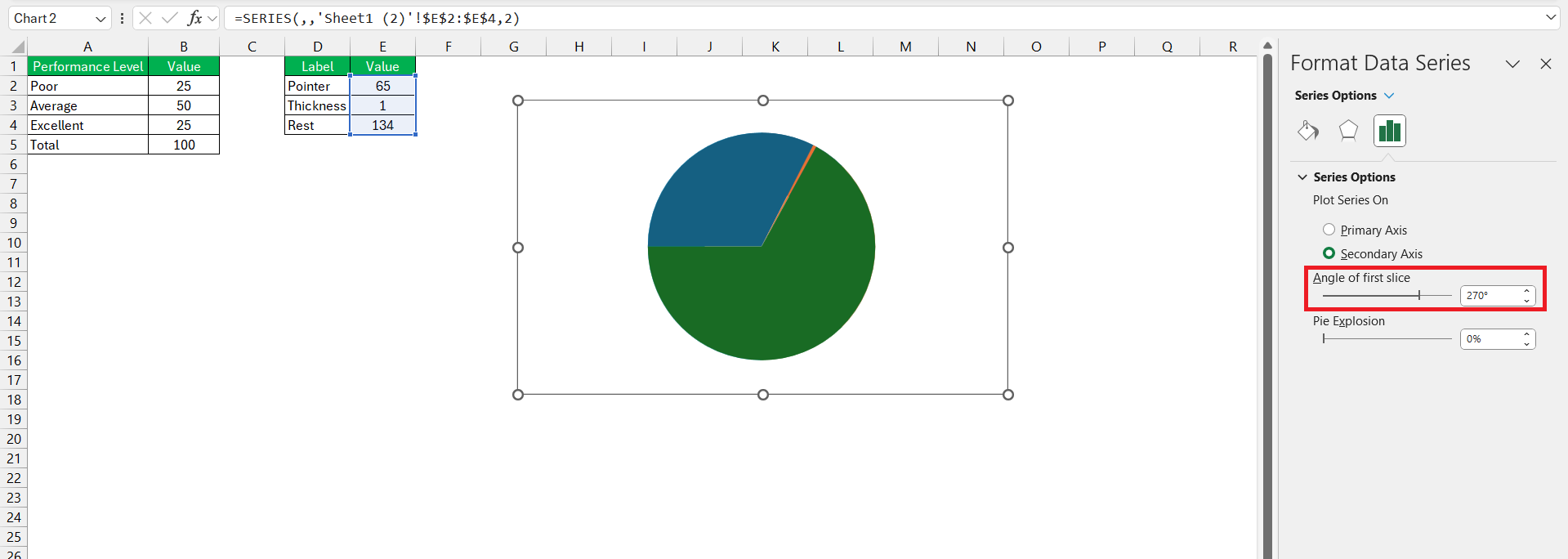Image resolution: width=1568 pixels, height=559 pixels.
Task: Click the cell containing Total
Action: [x=87, y=145]
